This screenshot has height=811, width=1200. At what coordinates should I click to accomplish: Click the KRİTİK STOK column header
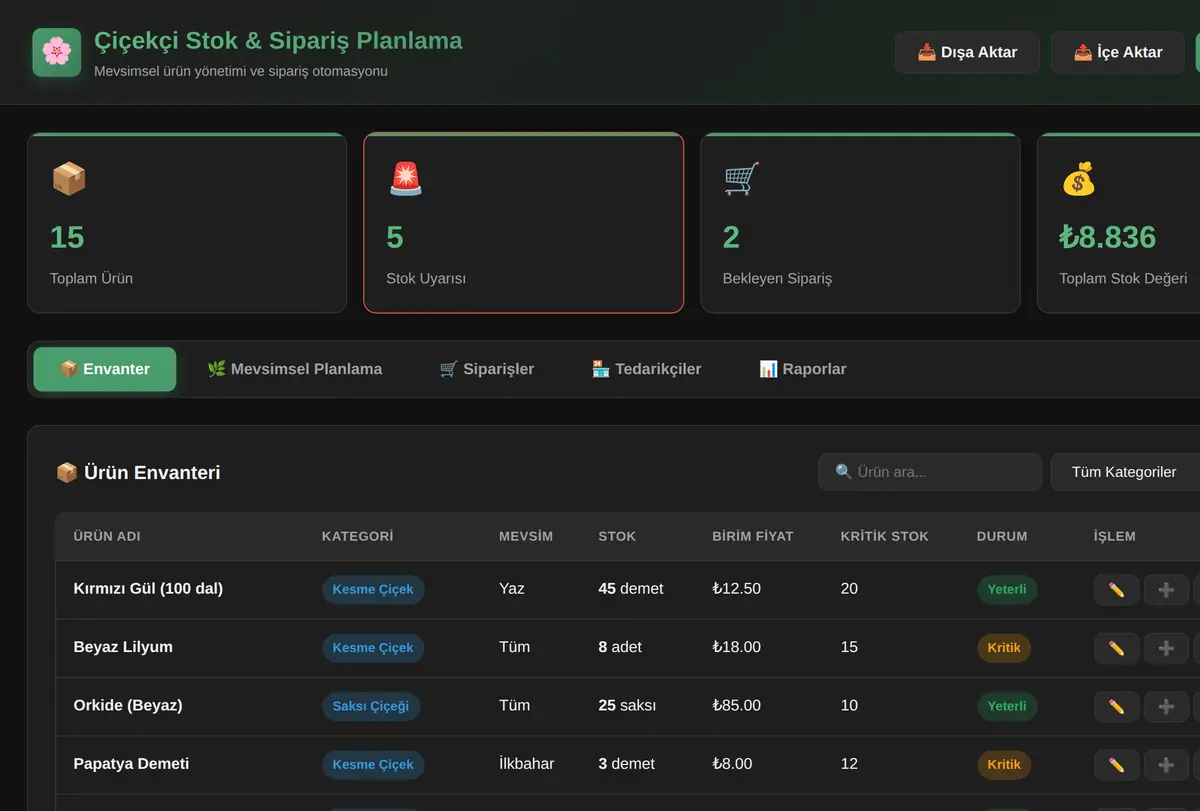(x=885, y=536)
